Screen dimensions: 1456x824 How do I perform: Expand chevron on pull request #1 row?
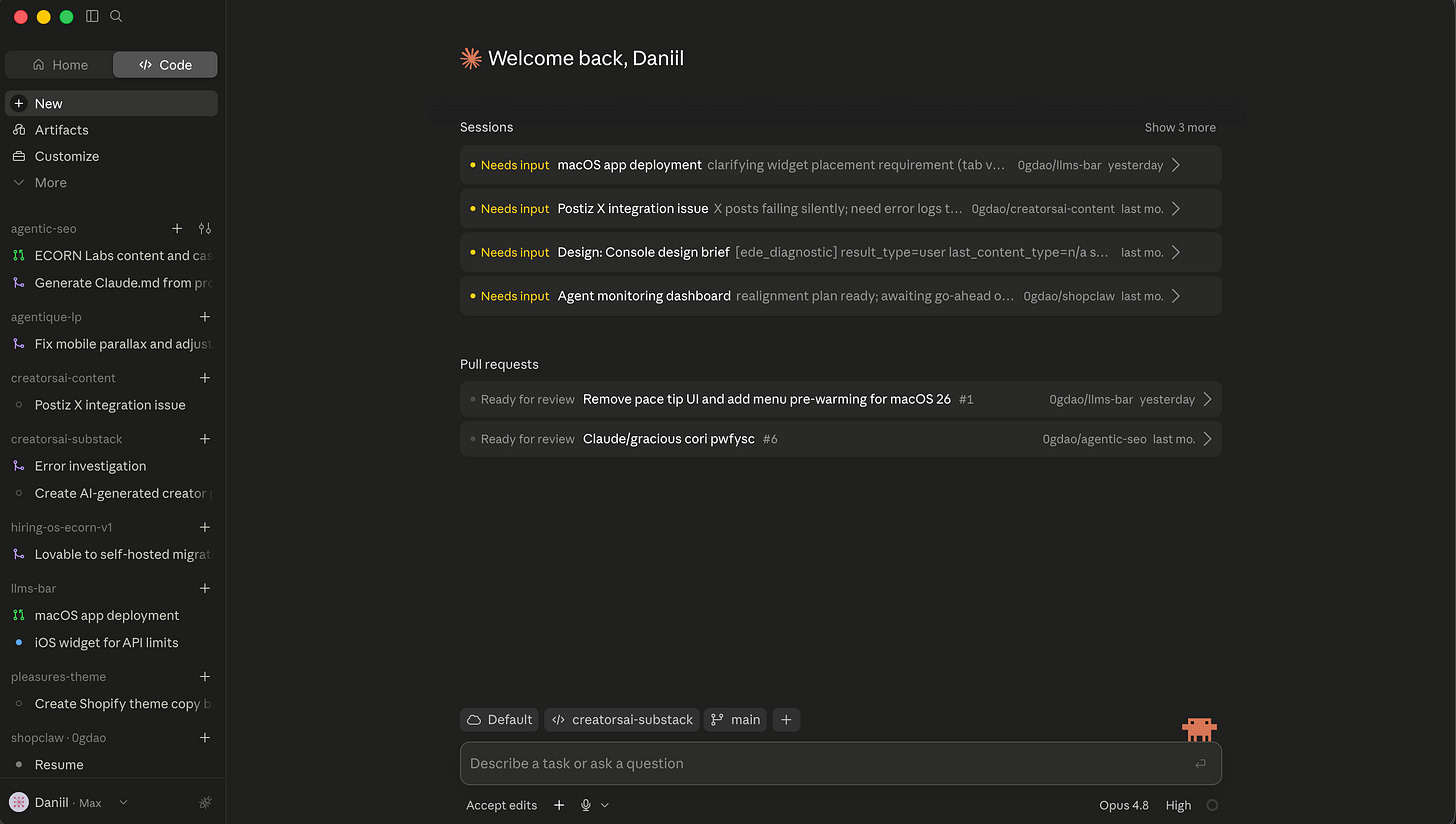[1208, 399]
